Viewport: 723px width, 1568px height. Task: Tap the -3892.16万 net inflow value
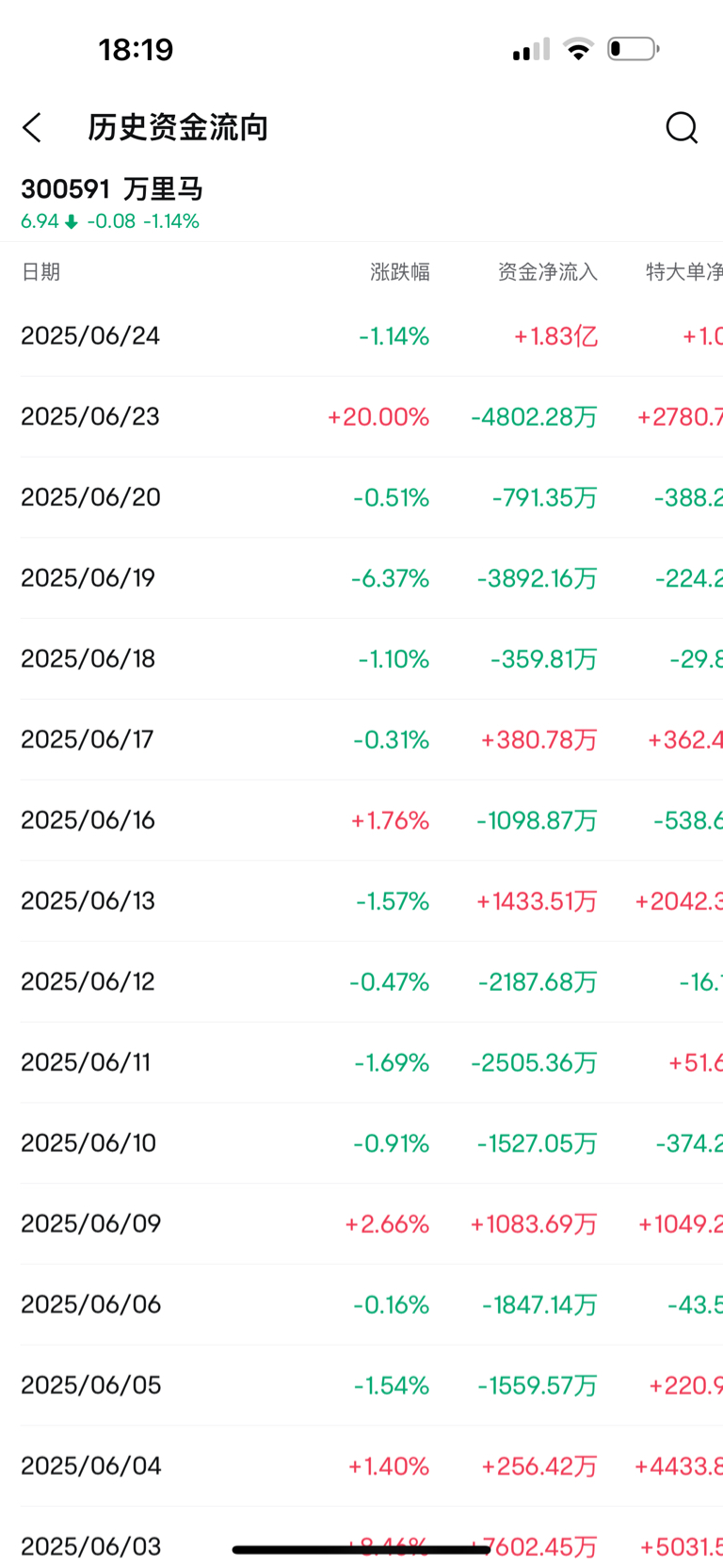[x=537, y=578]
